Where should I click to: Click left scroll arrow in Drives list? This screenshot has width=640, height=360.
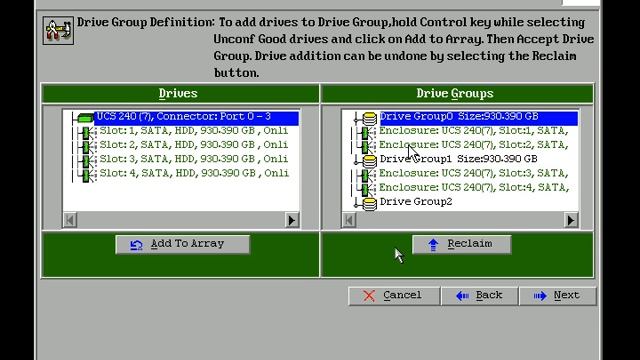[x=70, y=220]
